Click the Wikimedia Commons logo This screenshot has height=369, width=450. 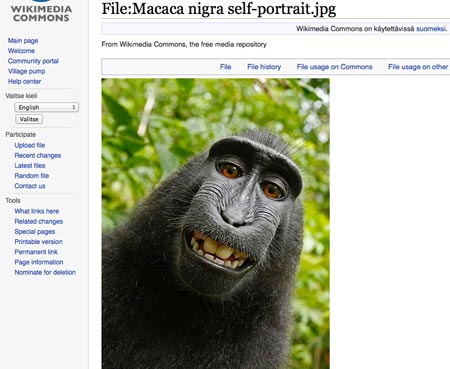click(41, 12)
